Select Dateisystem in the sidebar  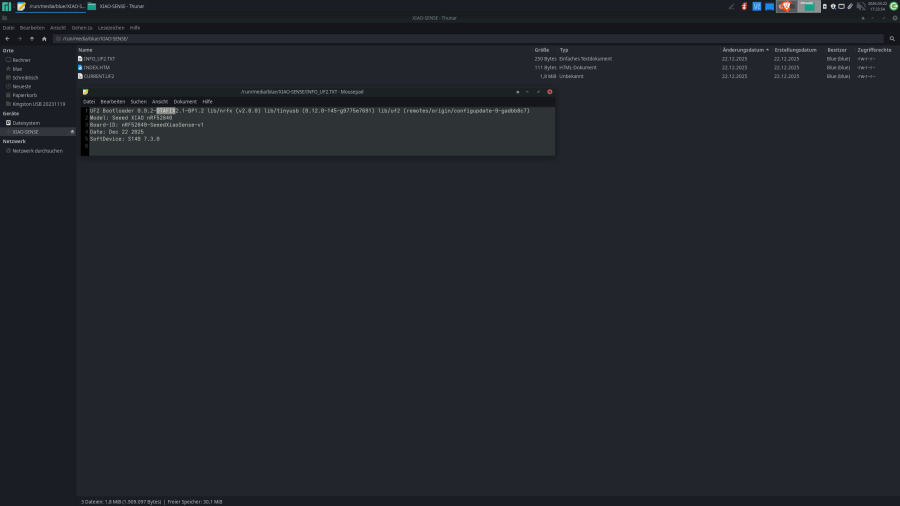(x=26, y=123)
